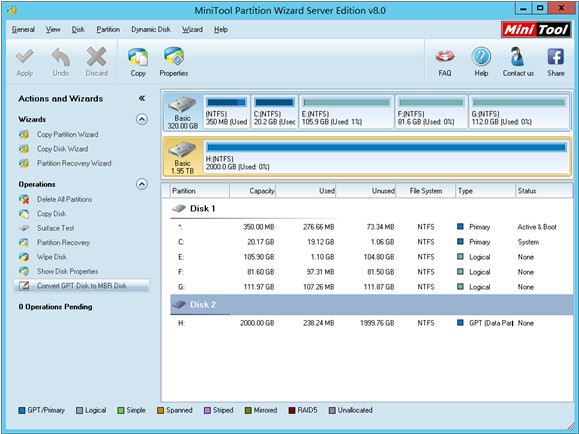
Task: Open the View menu
Action: point(53,30)
